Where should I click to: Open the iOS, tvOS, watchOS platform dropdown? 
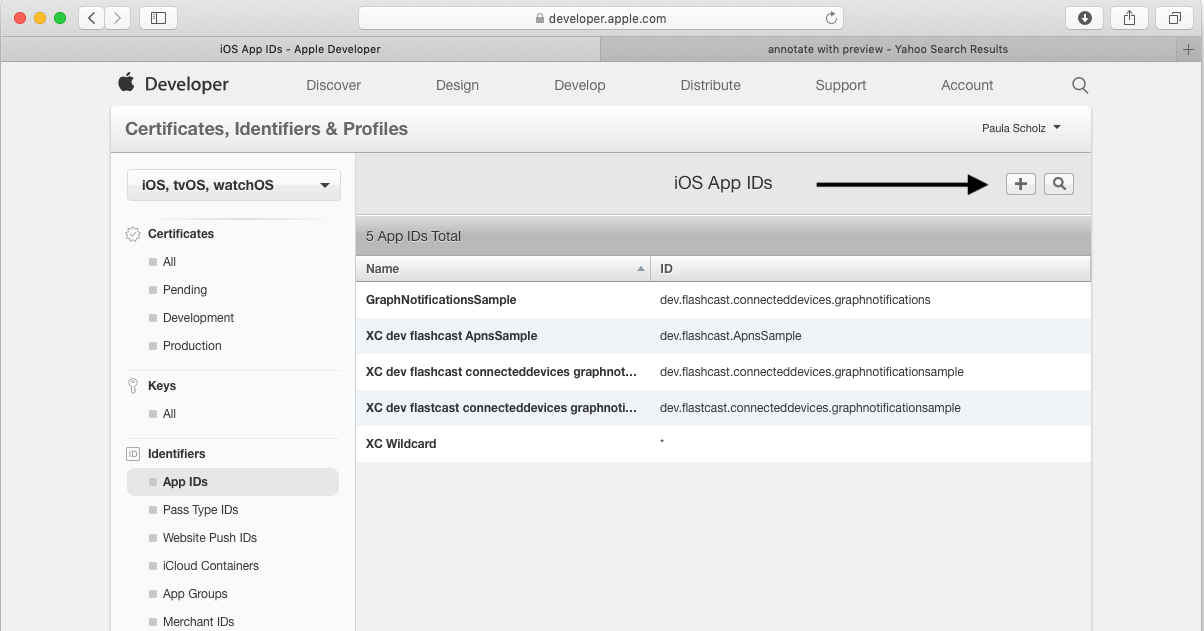(x=234, y=185)
